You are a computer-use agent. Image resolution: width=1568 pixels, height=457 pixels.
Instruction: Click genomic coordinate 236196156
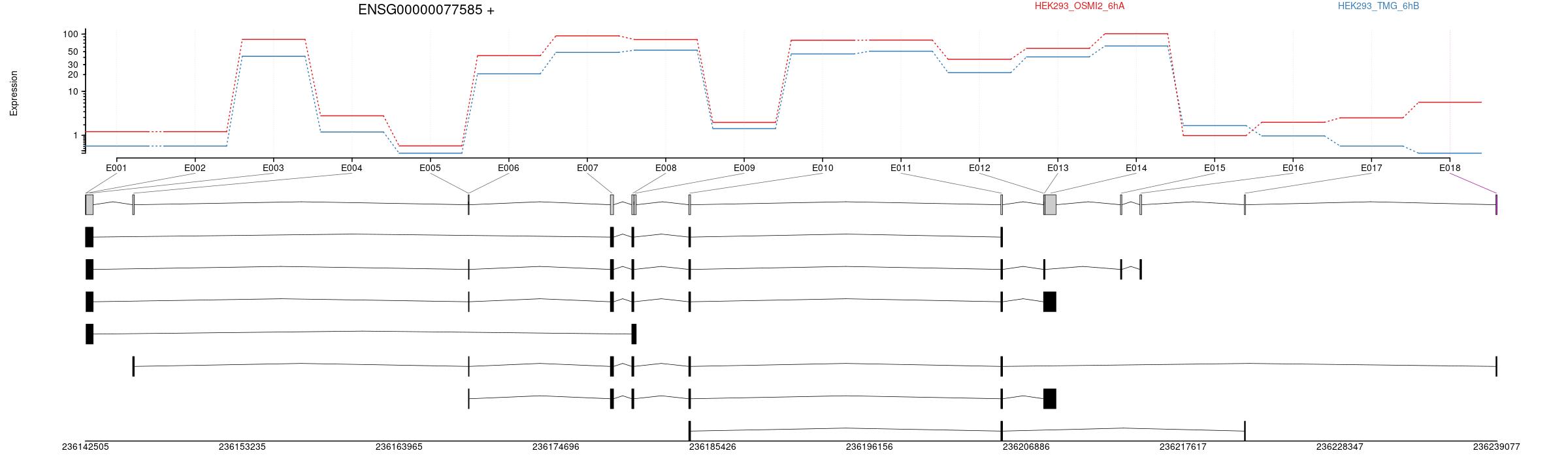(870, 447)
